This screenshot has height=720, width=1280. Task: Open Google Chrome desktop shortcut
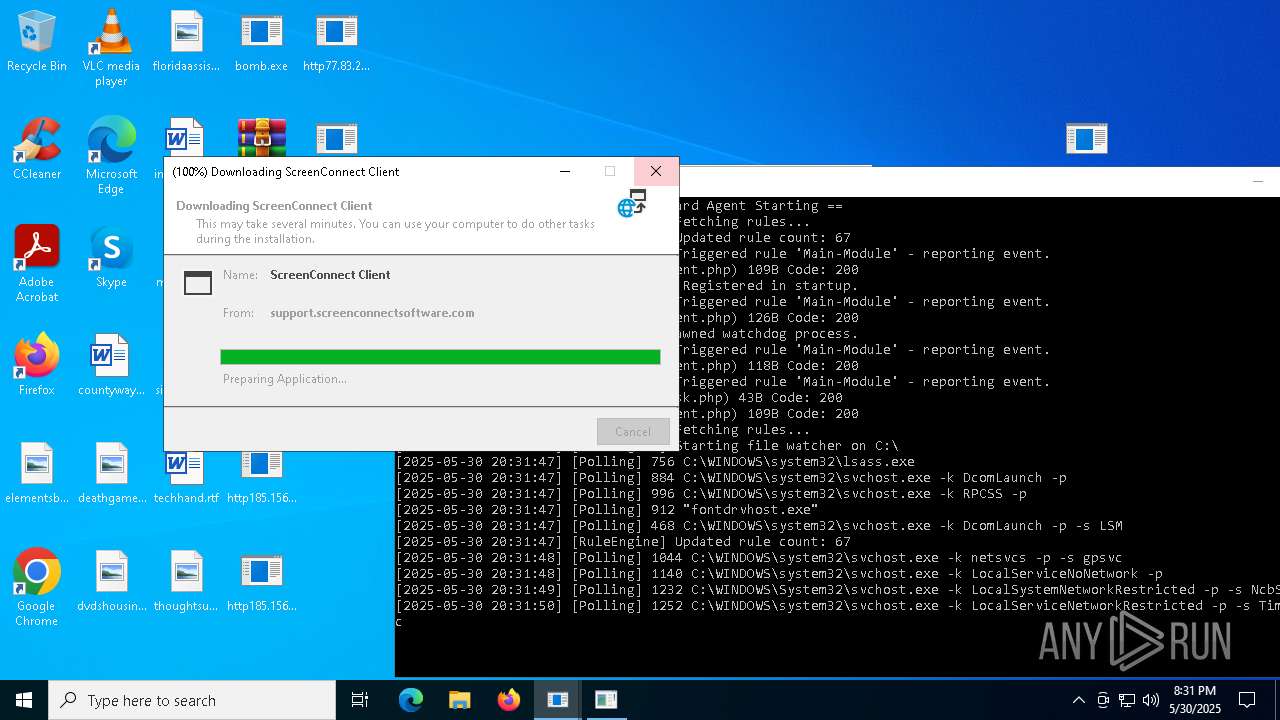(37, 588)
